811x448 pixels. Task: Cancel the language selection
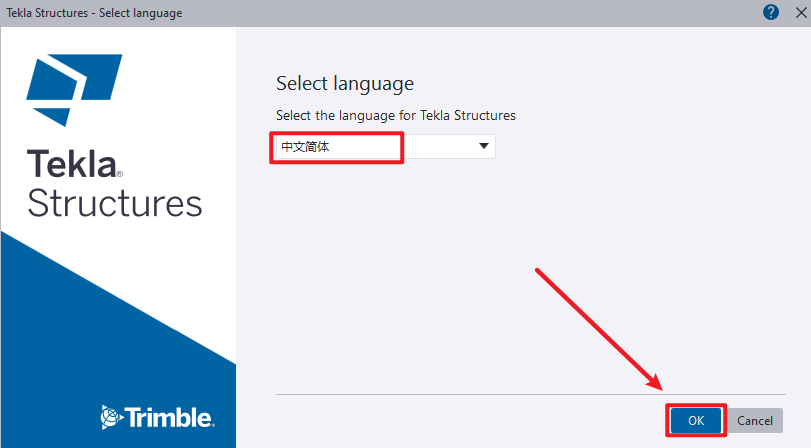click(x=755, y=421)
